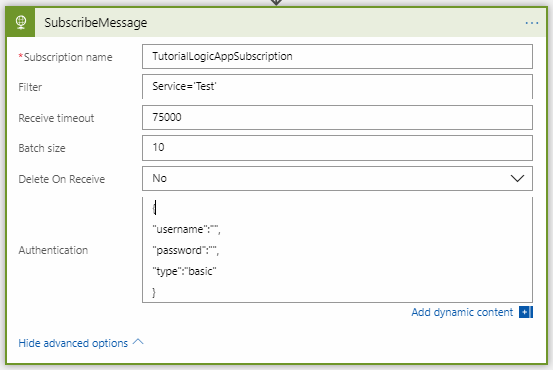This screenshot has height=370, width=553.
Task: Place cursor on the "username" line in Authentication
Action: [x=186, y=229]
